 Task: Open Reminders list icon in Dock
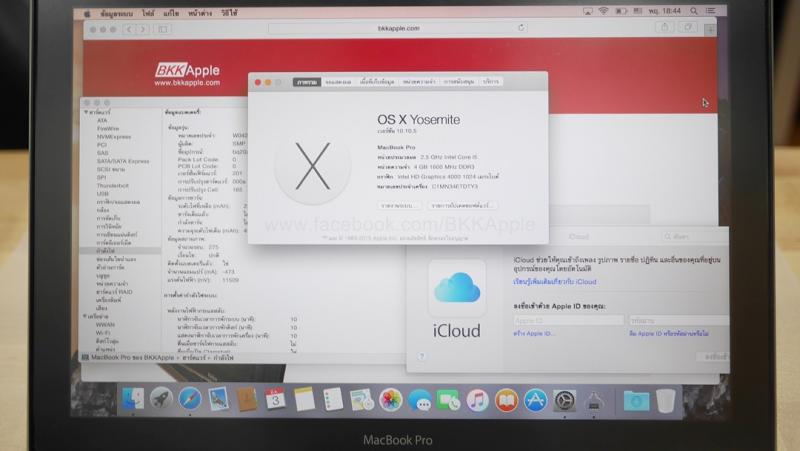[333, 399]
